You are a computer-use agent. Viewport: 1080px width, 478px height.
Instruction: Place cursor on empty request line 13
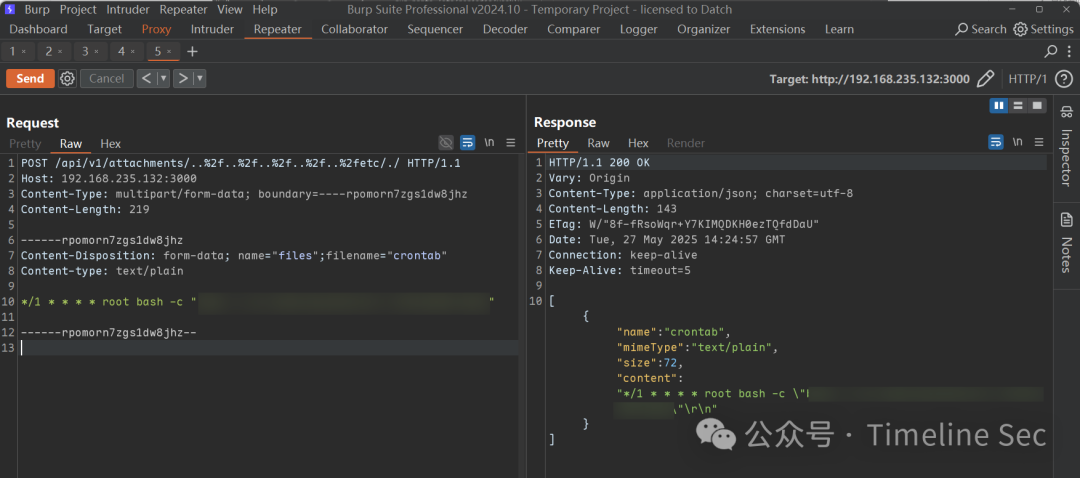[x=269, y=348]
